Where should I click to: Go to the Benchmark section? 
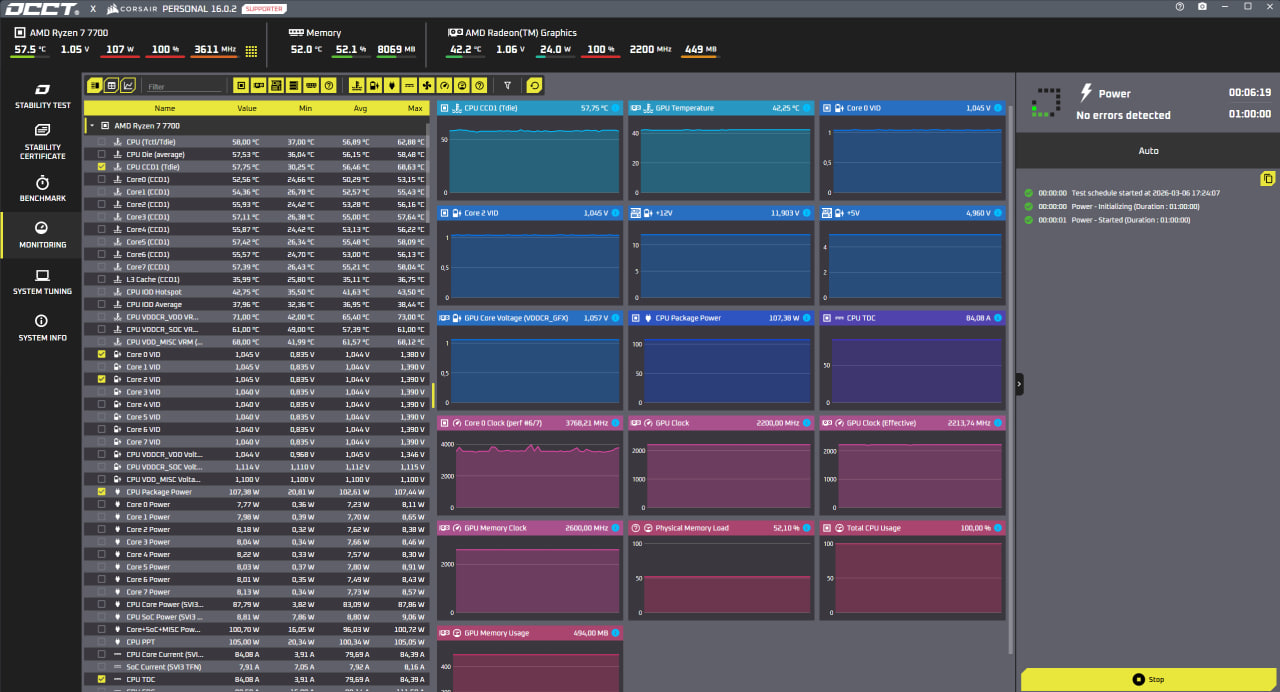[x=42, y=189]
